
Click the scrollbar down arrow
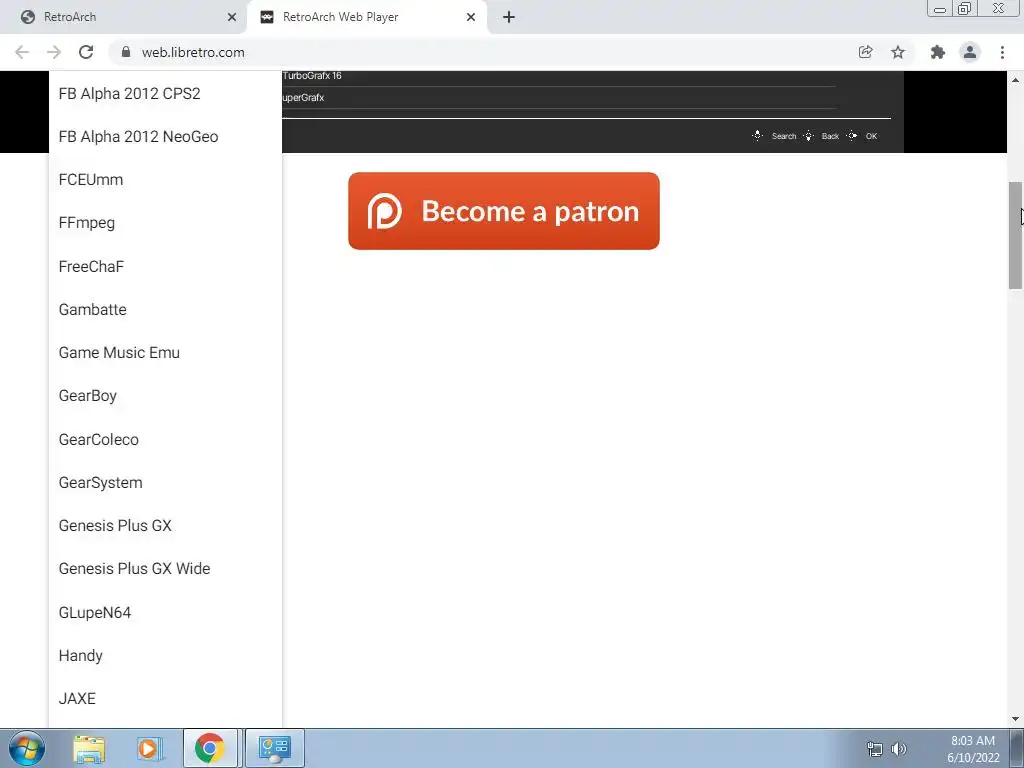click(x=1015, y=719)
